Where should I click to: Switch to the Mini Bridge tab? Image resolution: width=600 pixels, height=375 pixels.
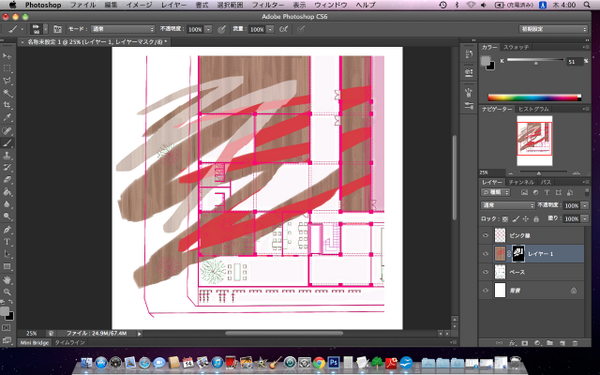(x=34, y=342)
